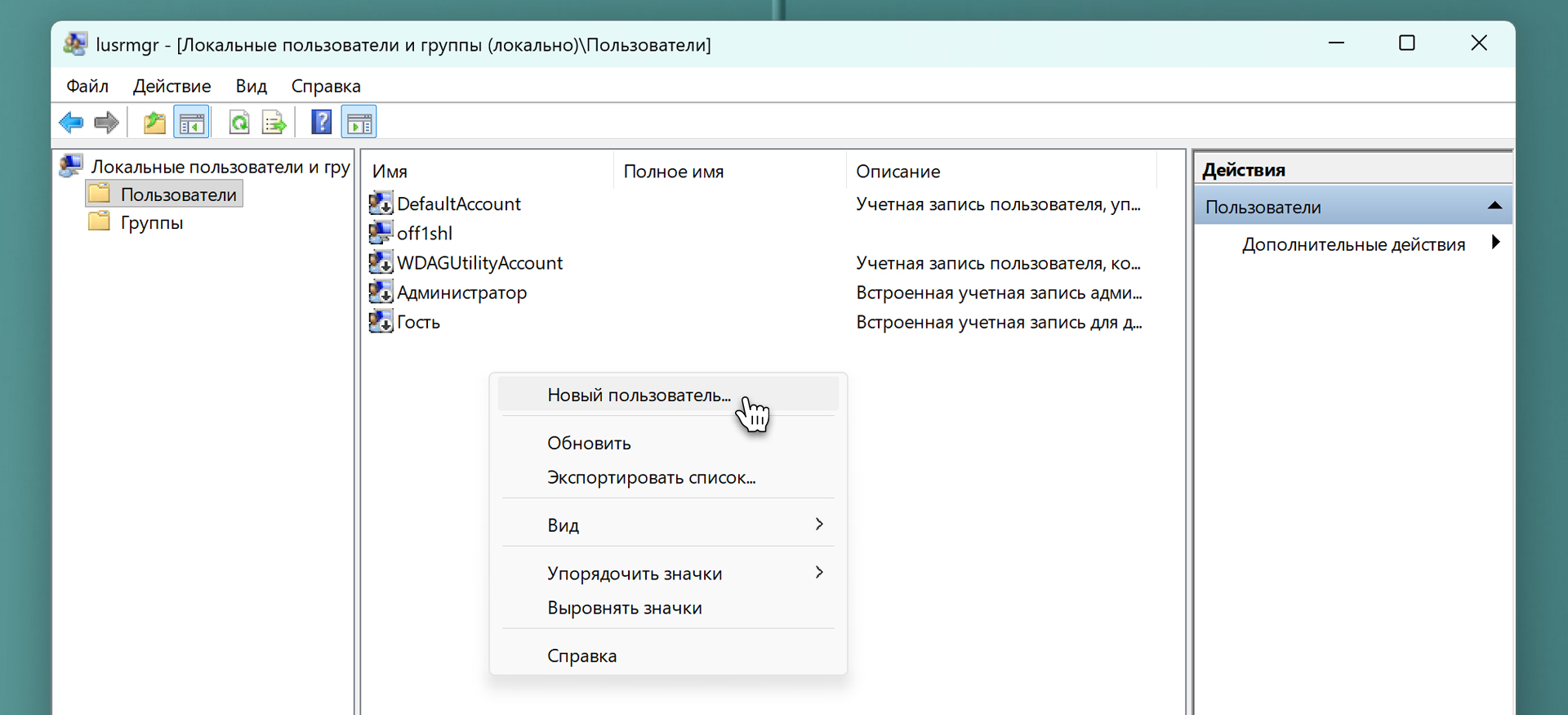This screenshot has height=715, width=1568.
Task: Click the Export List toolbar icon
Action: click(274, 123)
